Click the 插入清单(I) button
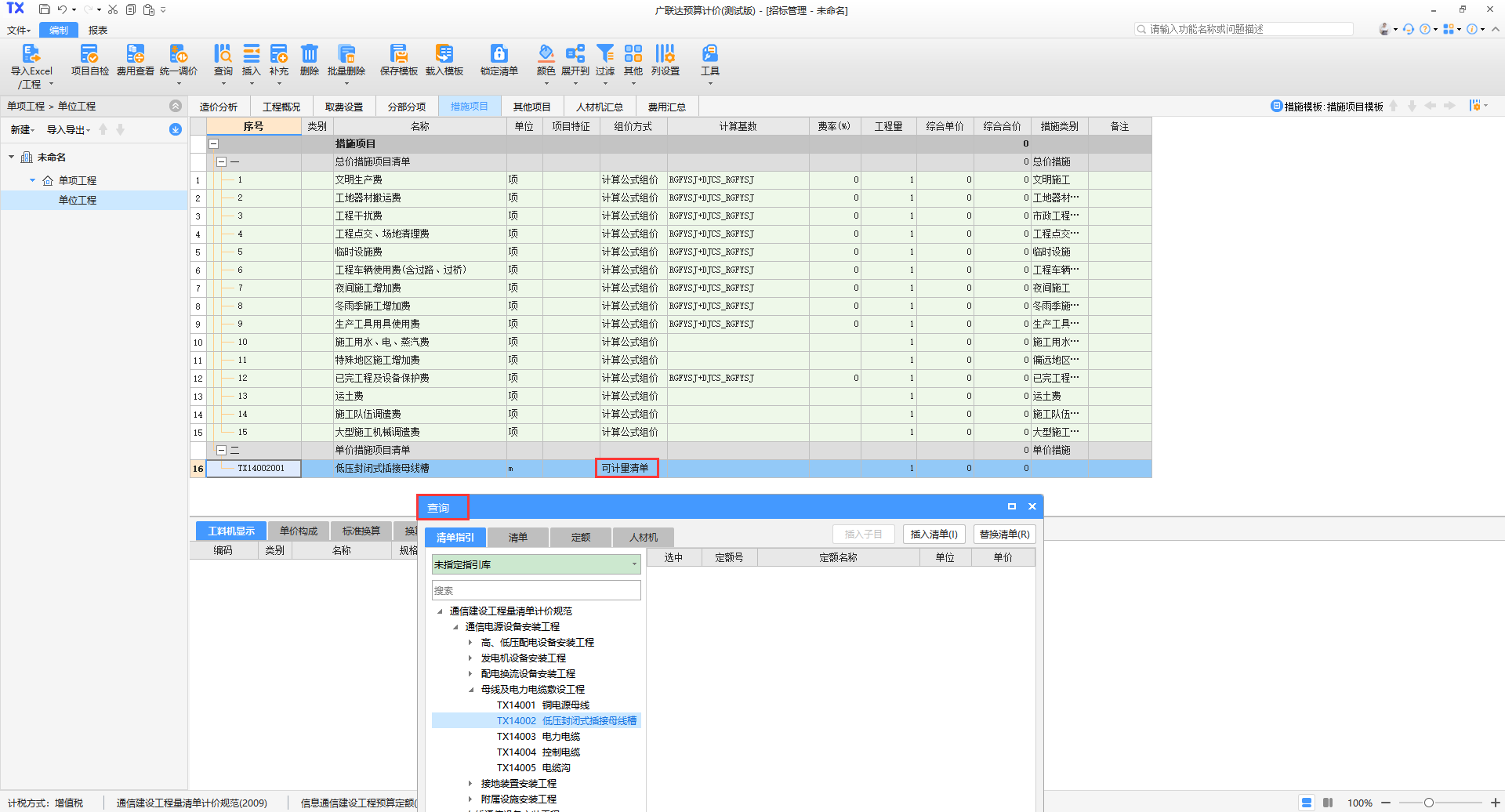This screenshot has width=1505, height=812. coord(934,535)
